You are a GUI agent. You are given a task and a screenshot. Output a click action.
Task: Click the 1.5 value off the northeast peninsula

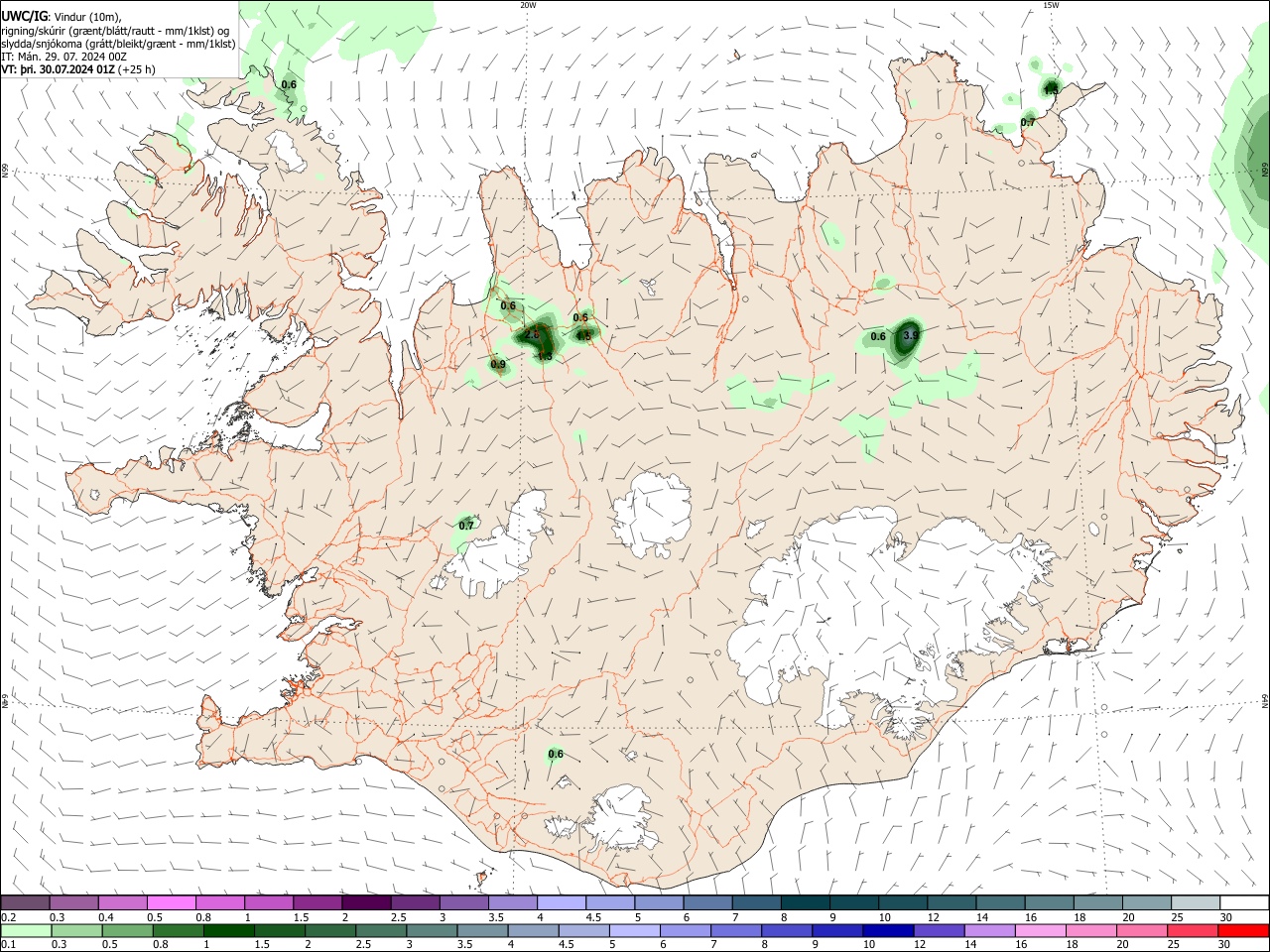coord(1052,90)
